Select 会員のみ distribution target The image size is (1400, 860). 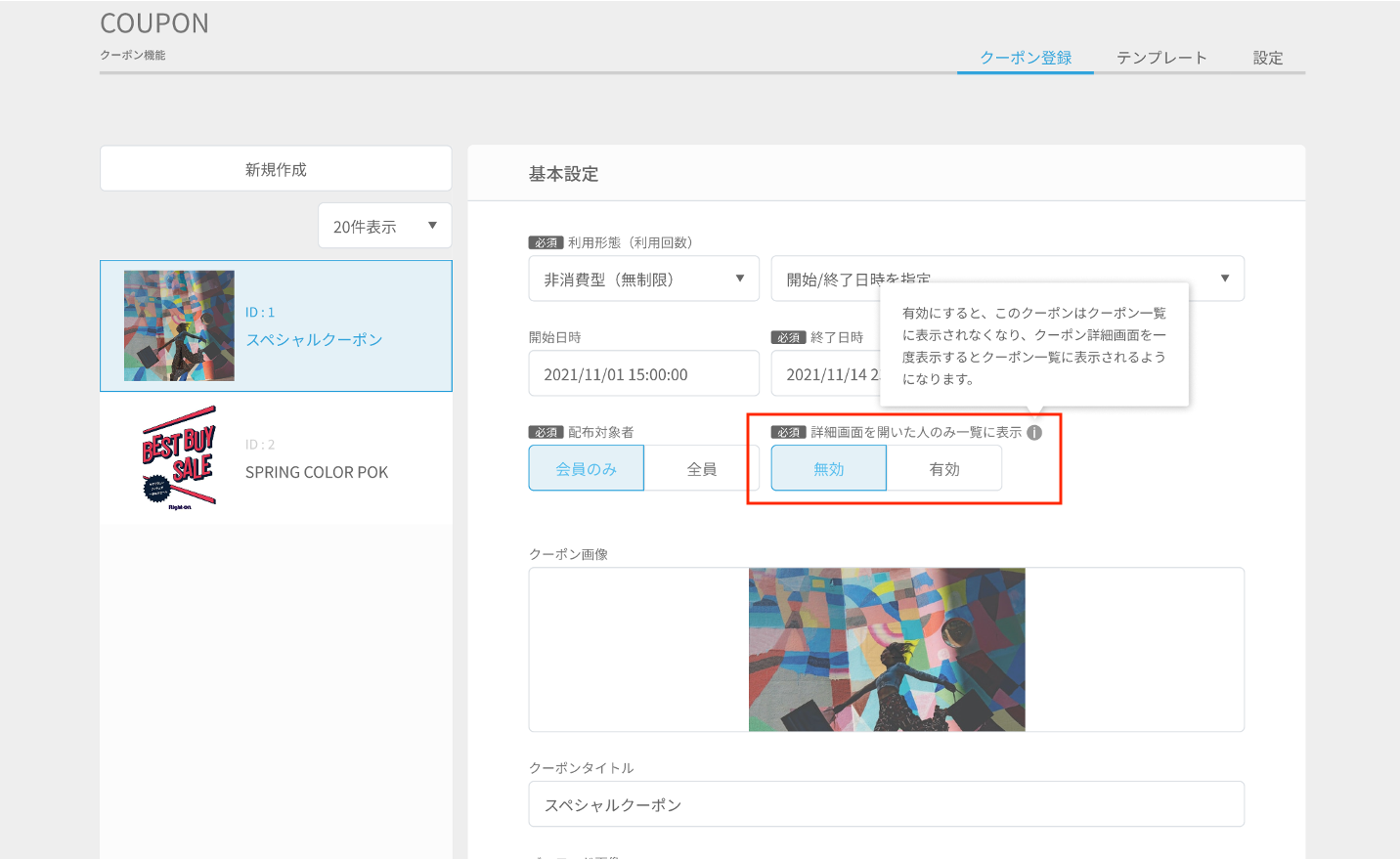tap(587, 468)
